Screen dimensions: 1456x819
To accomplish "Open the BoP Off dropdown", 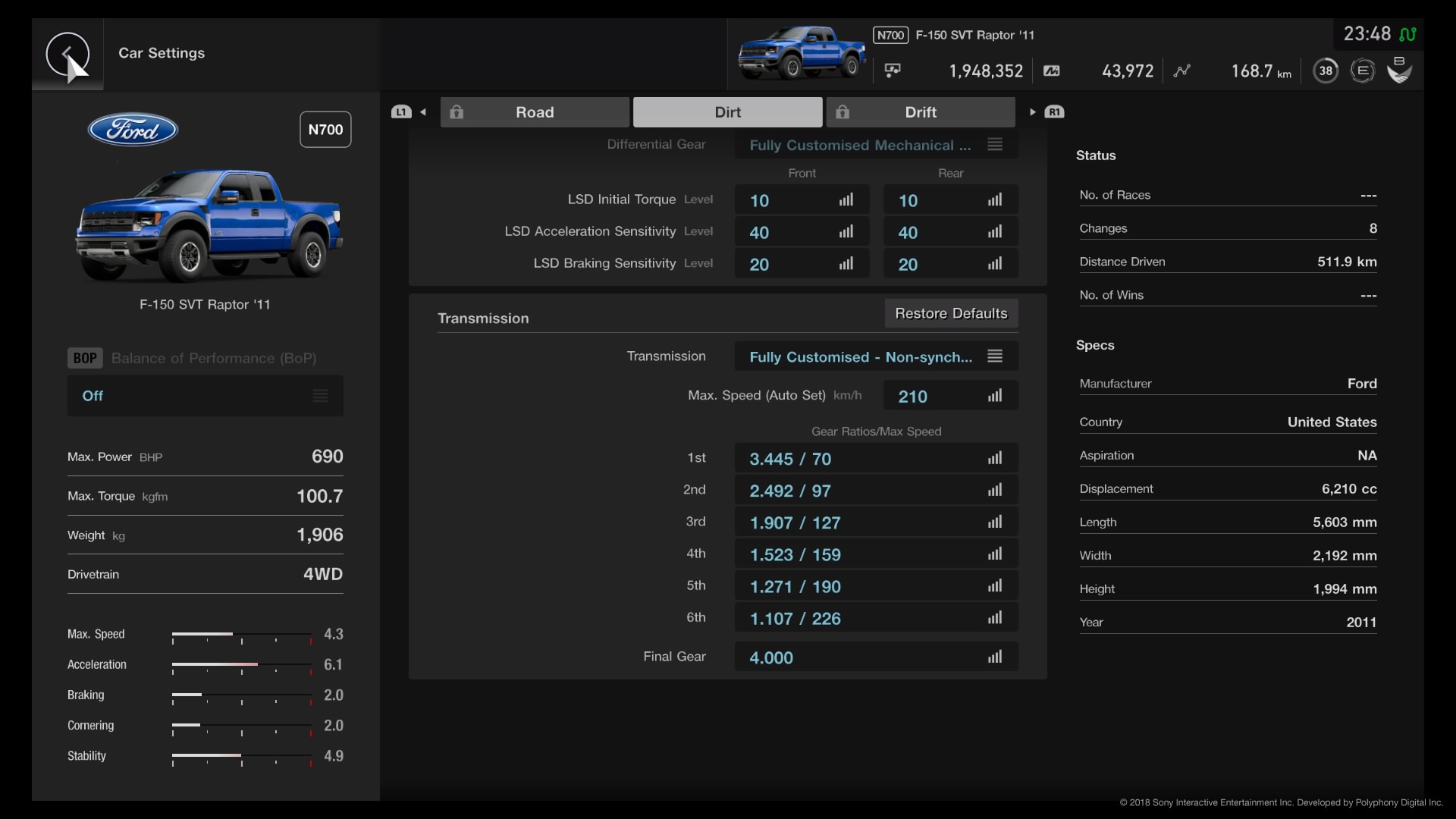I will click(x=205, y=396).
